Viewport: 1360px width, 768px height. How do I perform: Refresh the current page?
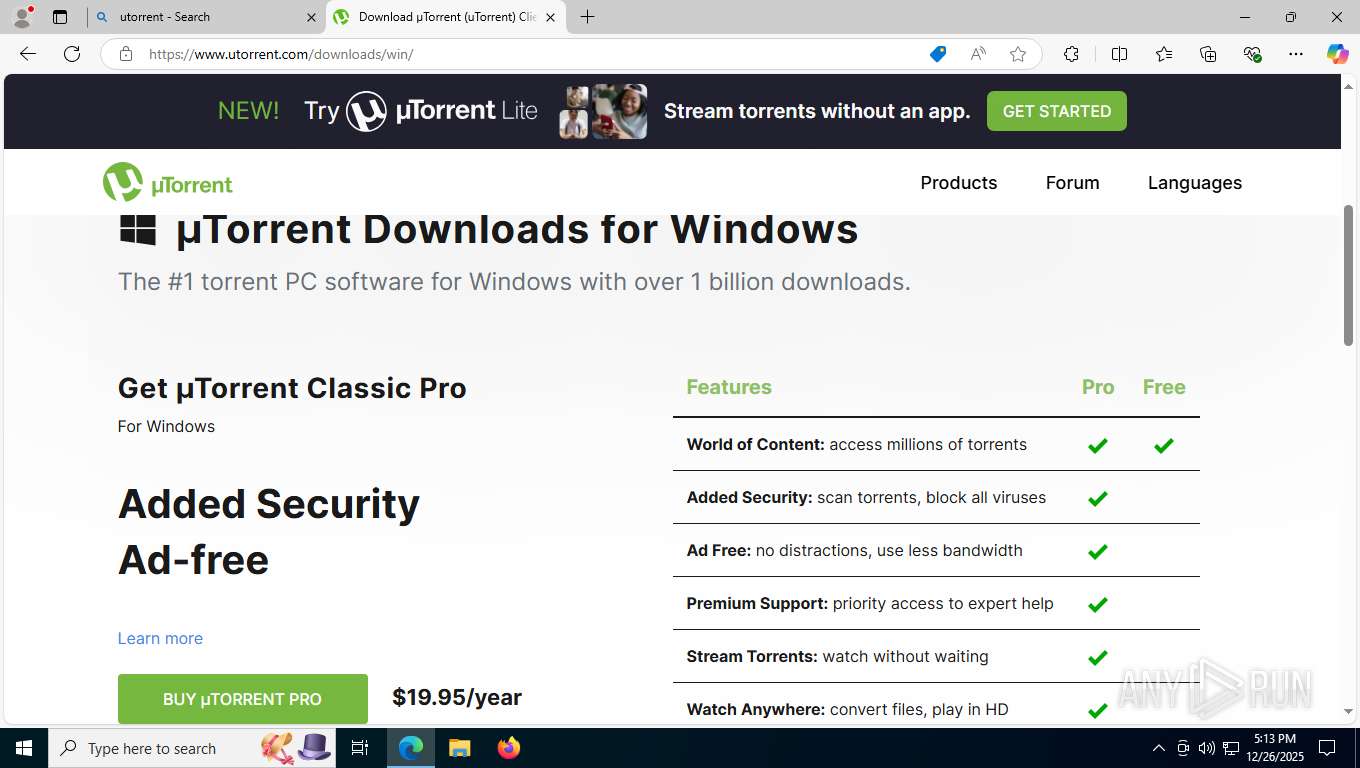[x=72, y=54]
